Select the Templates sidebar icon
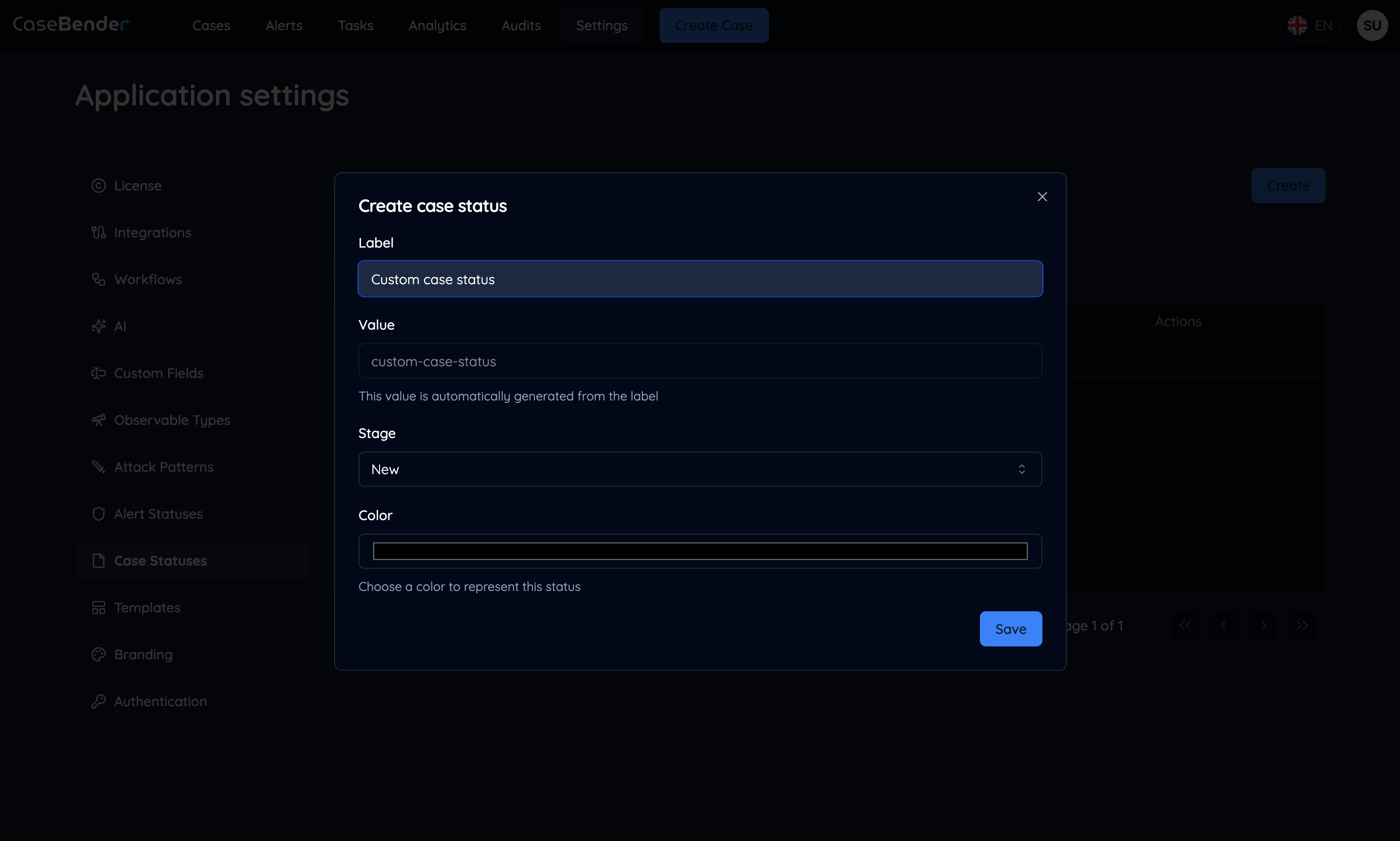 [x=99, y=608]
